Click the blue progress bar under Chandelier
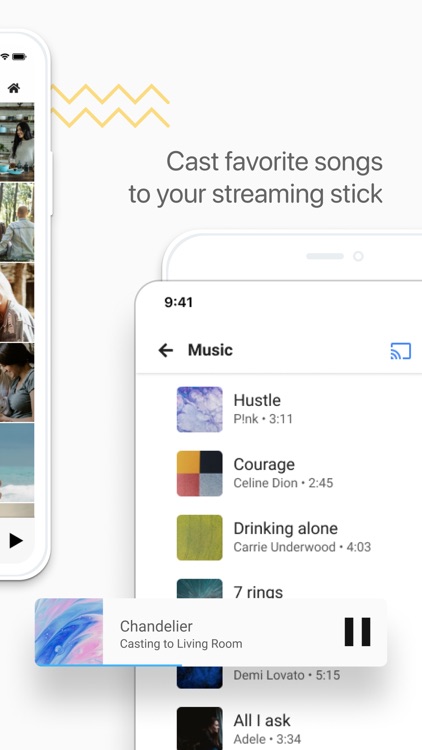Image resolution: width=422 pixels, height=750 pixels. click(109, 665)
